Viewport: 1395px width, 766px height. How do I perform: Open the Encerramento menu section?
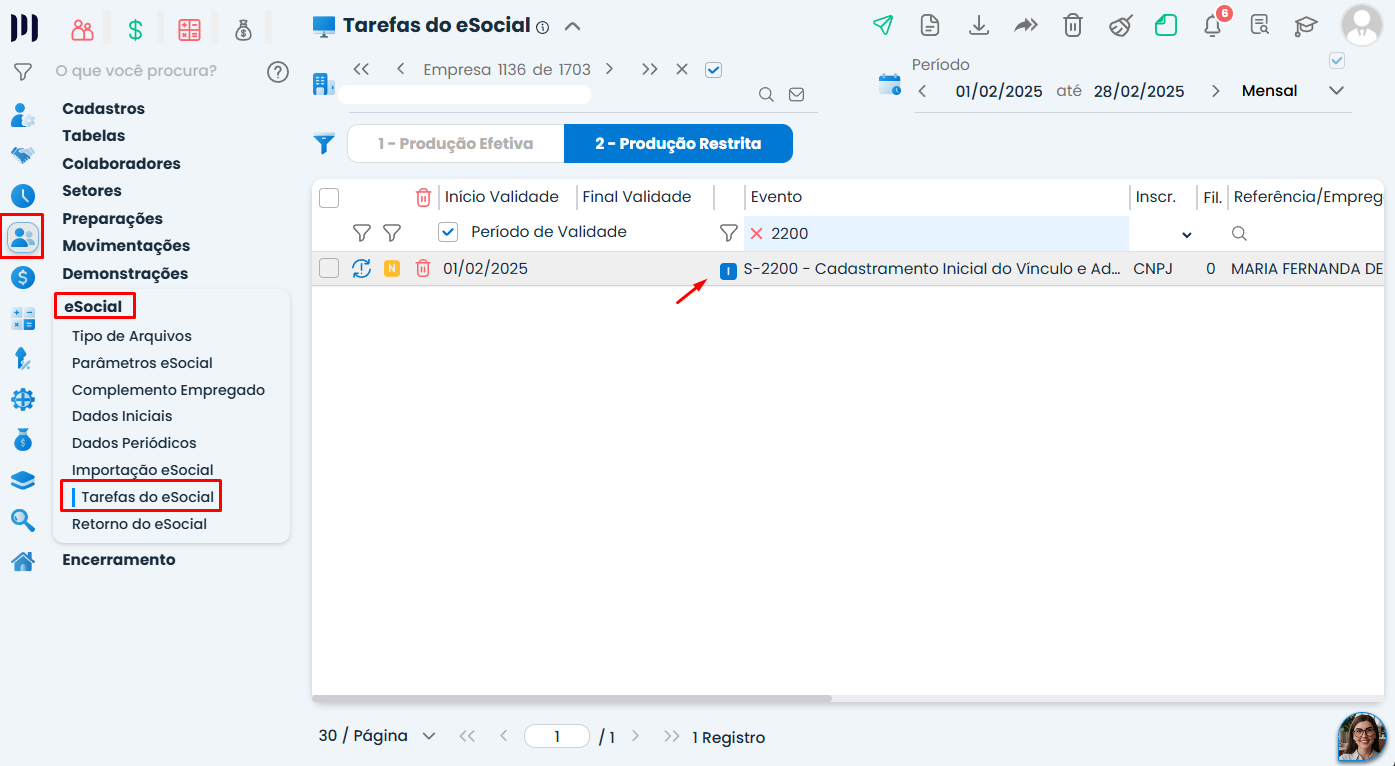[119, 560]
